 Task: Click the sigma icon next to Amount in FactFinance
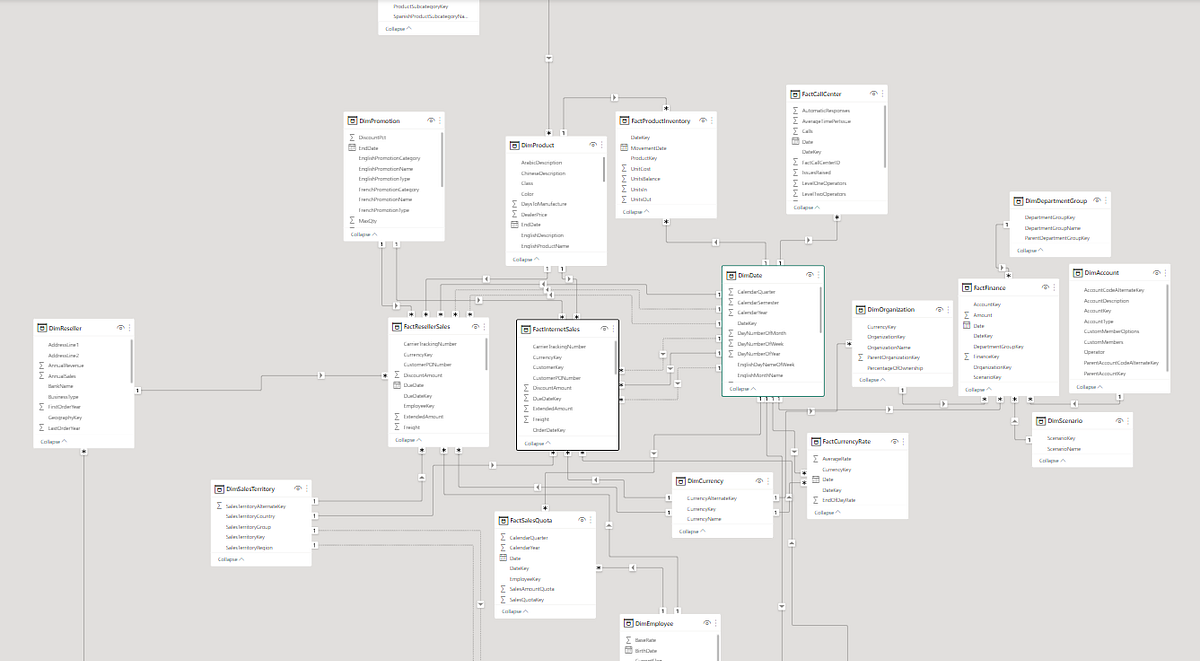click(x=966, y=315)
